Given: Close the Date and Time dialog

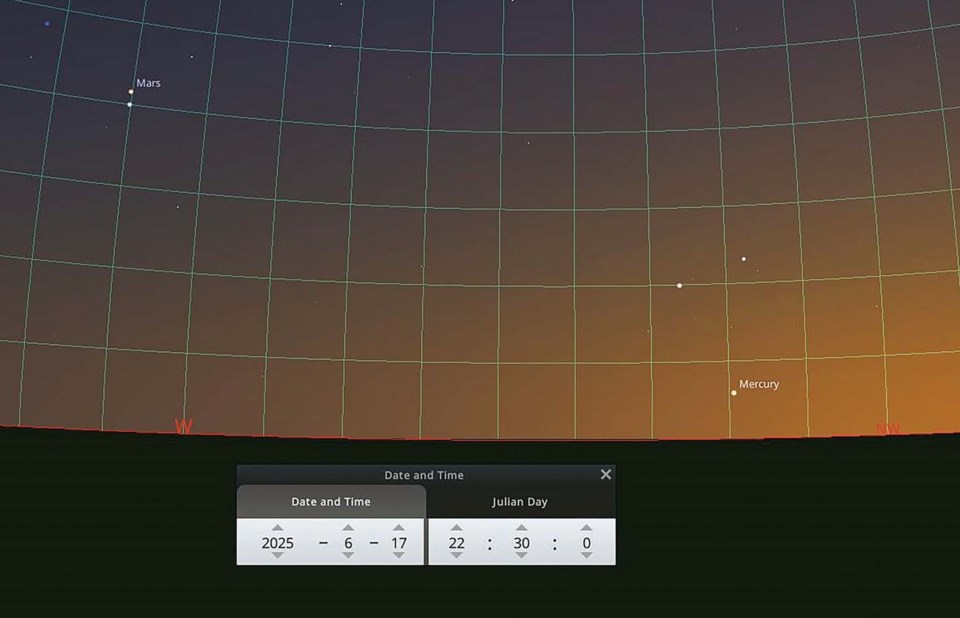Looking at the screenshot, I should [x=606, y=474].
